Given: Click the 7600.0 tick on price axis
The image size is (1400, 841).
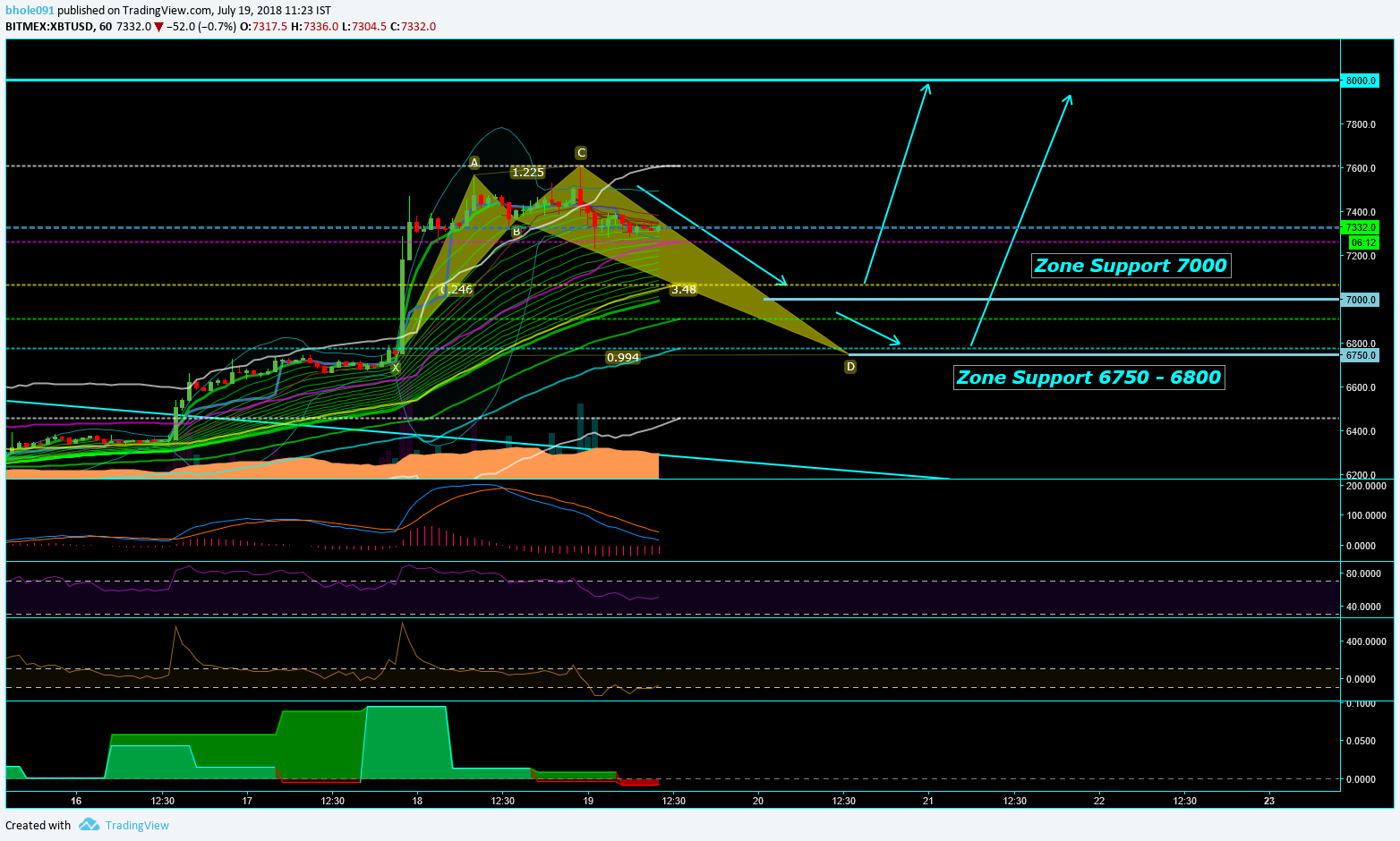Looking at the screenshot, I should point(1361,168).
